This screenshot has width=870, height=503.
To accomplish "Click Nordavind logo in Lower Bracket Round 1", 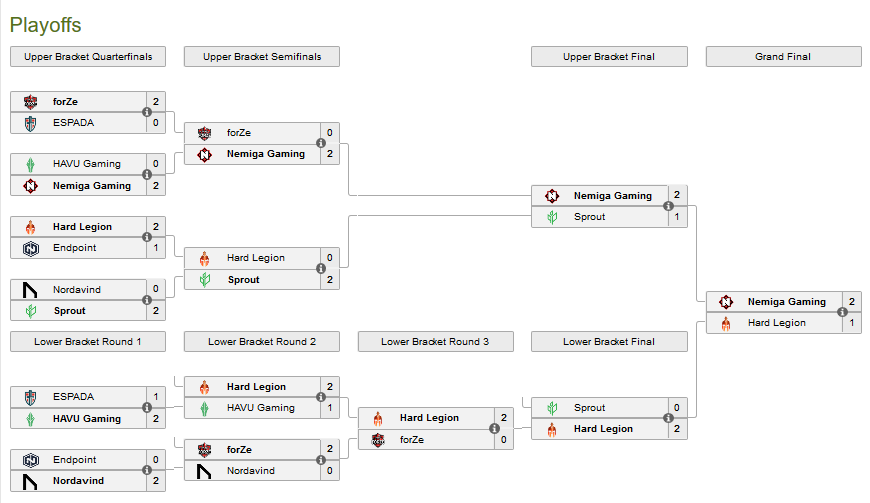I will [30, 481].
